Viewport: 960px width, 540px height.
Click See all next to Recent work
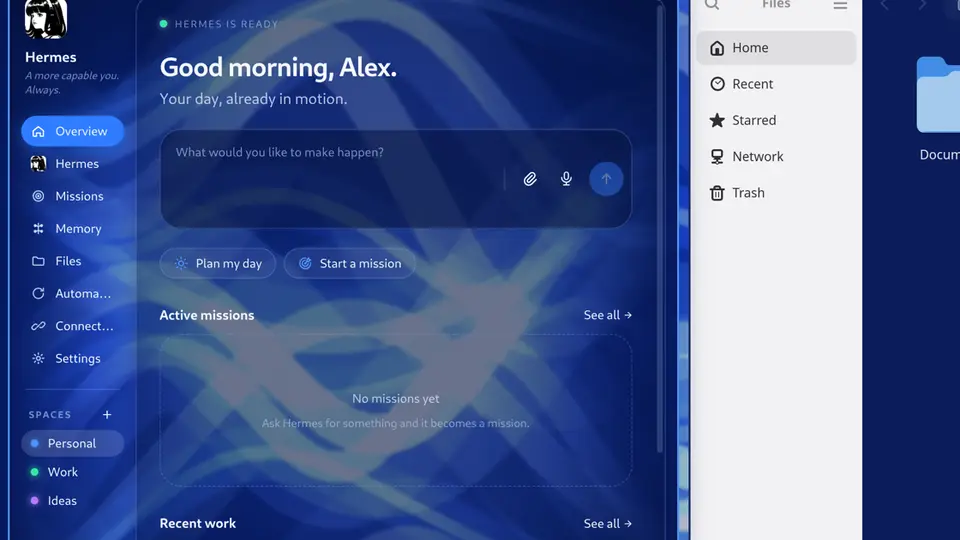click(607, 523)
